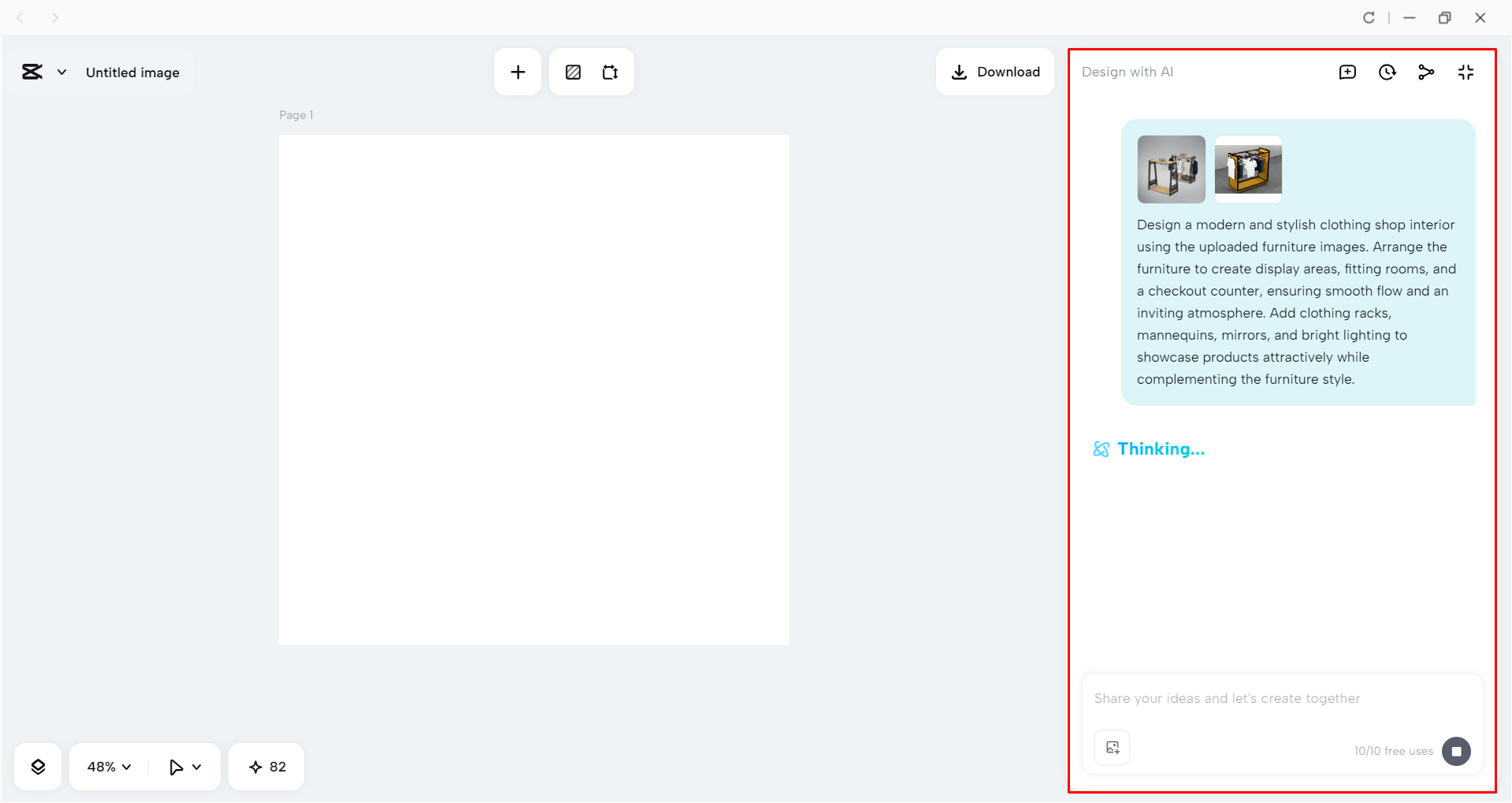
Task: Go back with the back arrow
Action: pyautogui.click(x=20, y=17)
